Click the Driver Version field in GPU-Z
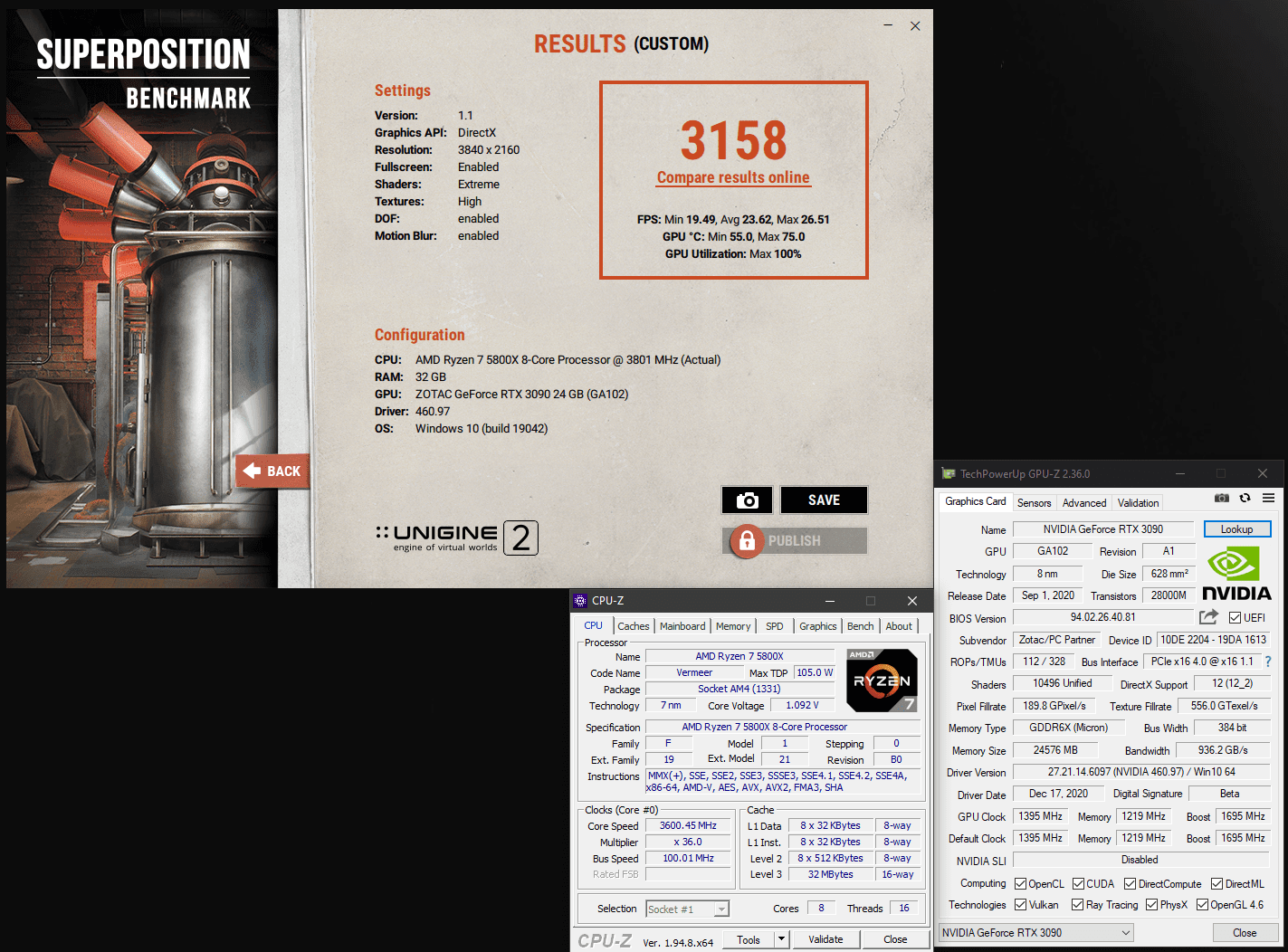Image resolution: width=1288 pixels, height=952 pixels. coord(1141,772)
